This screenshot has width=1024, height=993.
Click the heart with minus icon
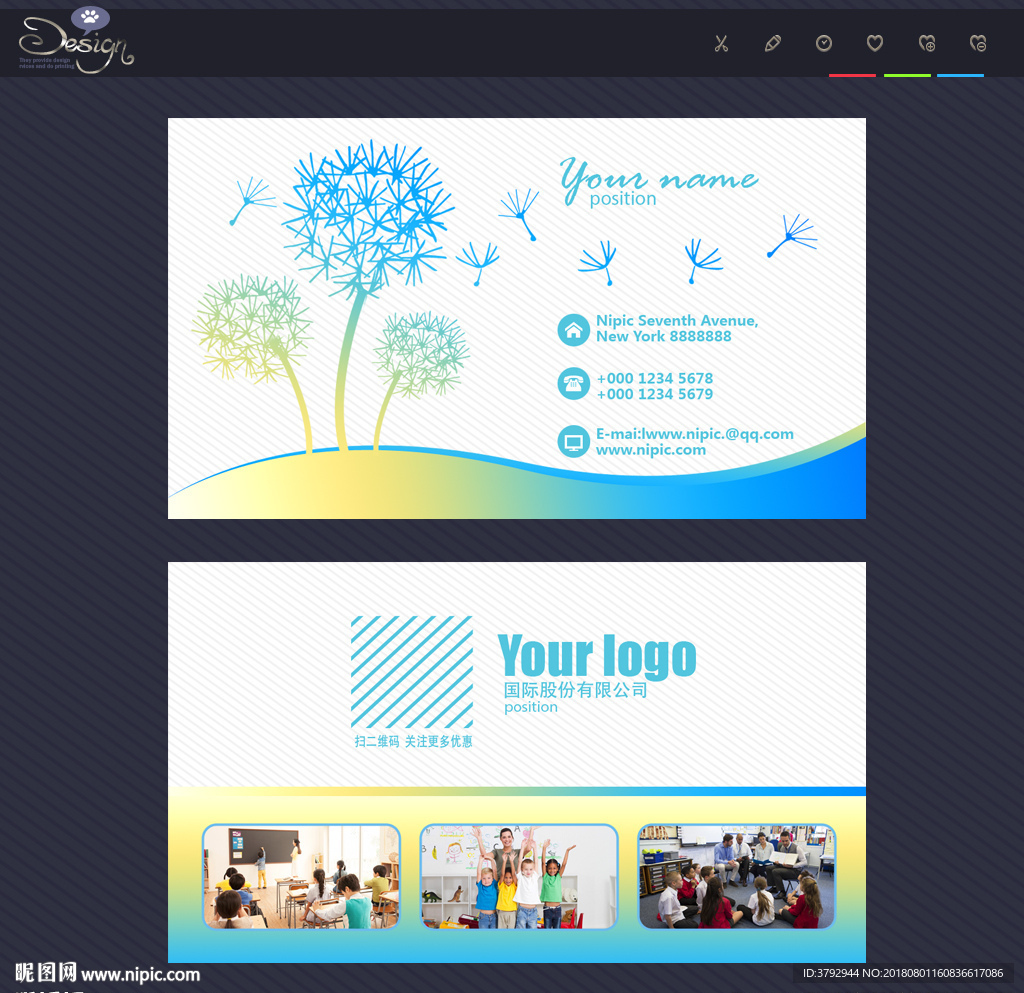point(978,44)
